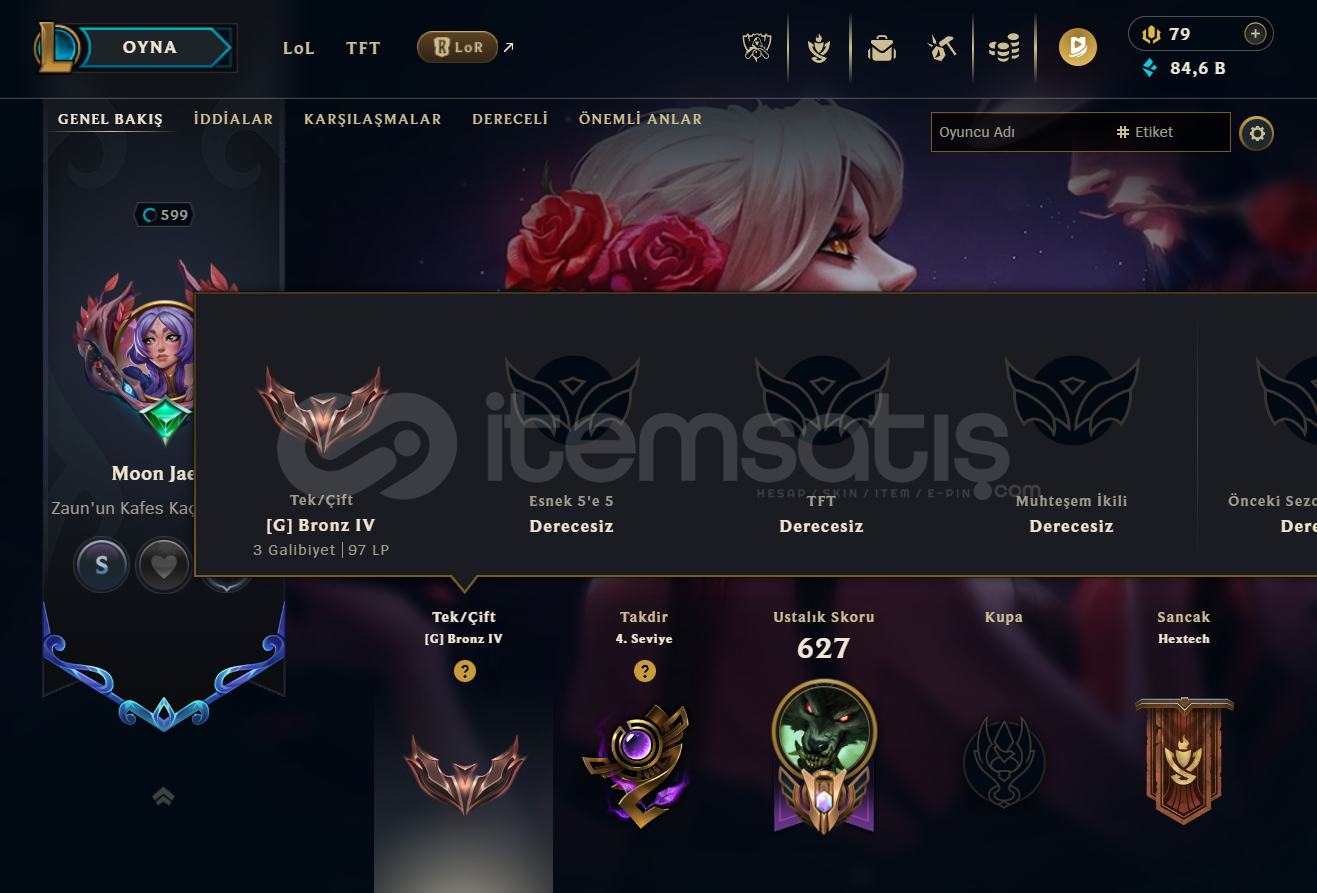Open the Collection backpack icon
The height and width of the screenshot is (893, 1317).
point(881,47)
